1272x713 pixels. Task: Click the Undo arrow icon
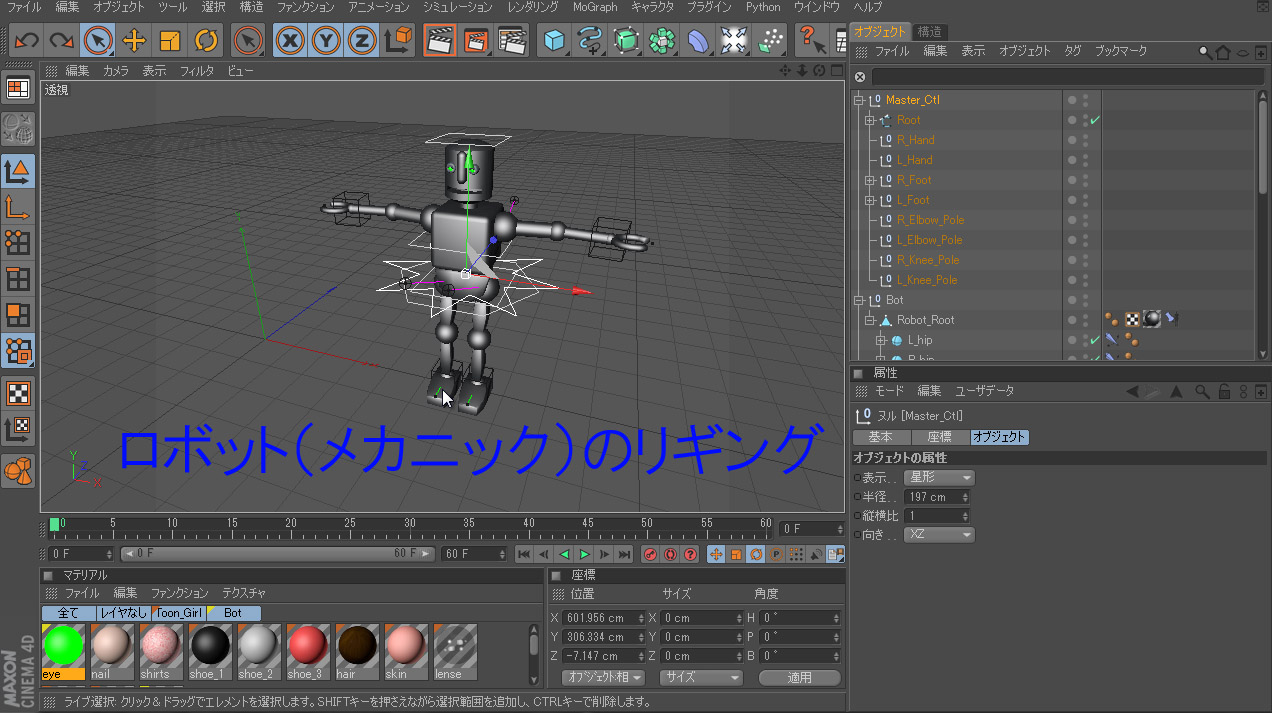26,41
